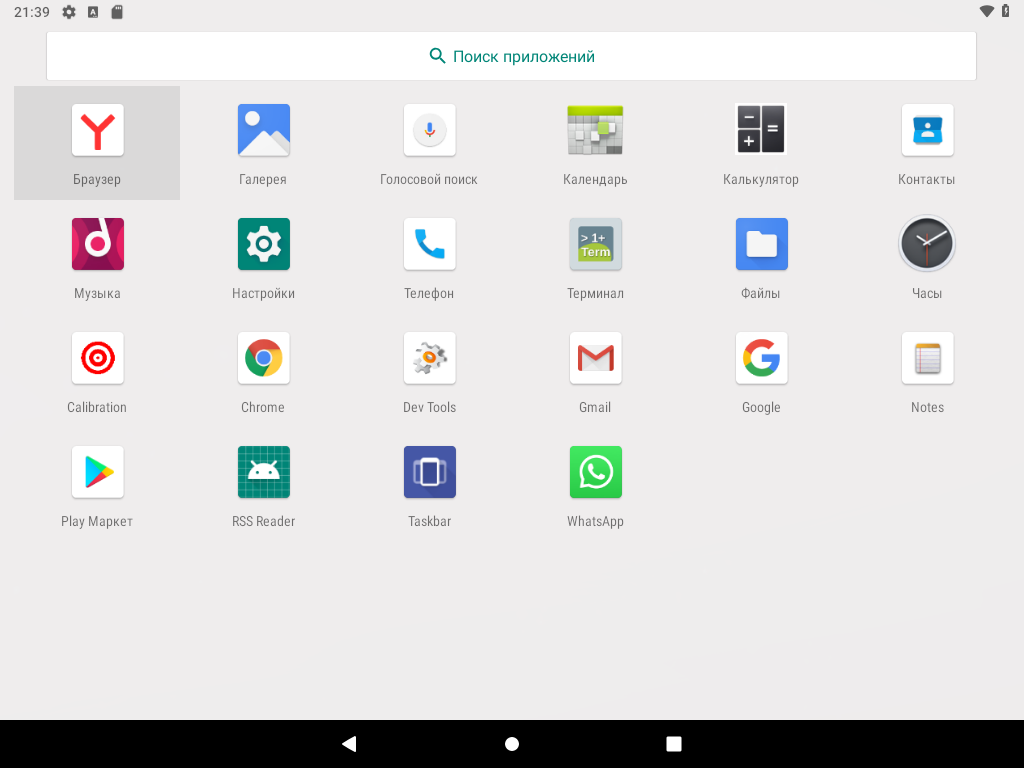1024x768 pixels.
Task: Tap the Wi-Fi indicator in status bar
Action: pos(987,11)
